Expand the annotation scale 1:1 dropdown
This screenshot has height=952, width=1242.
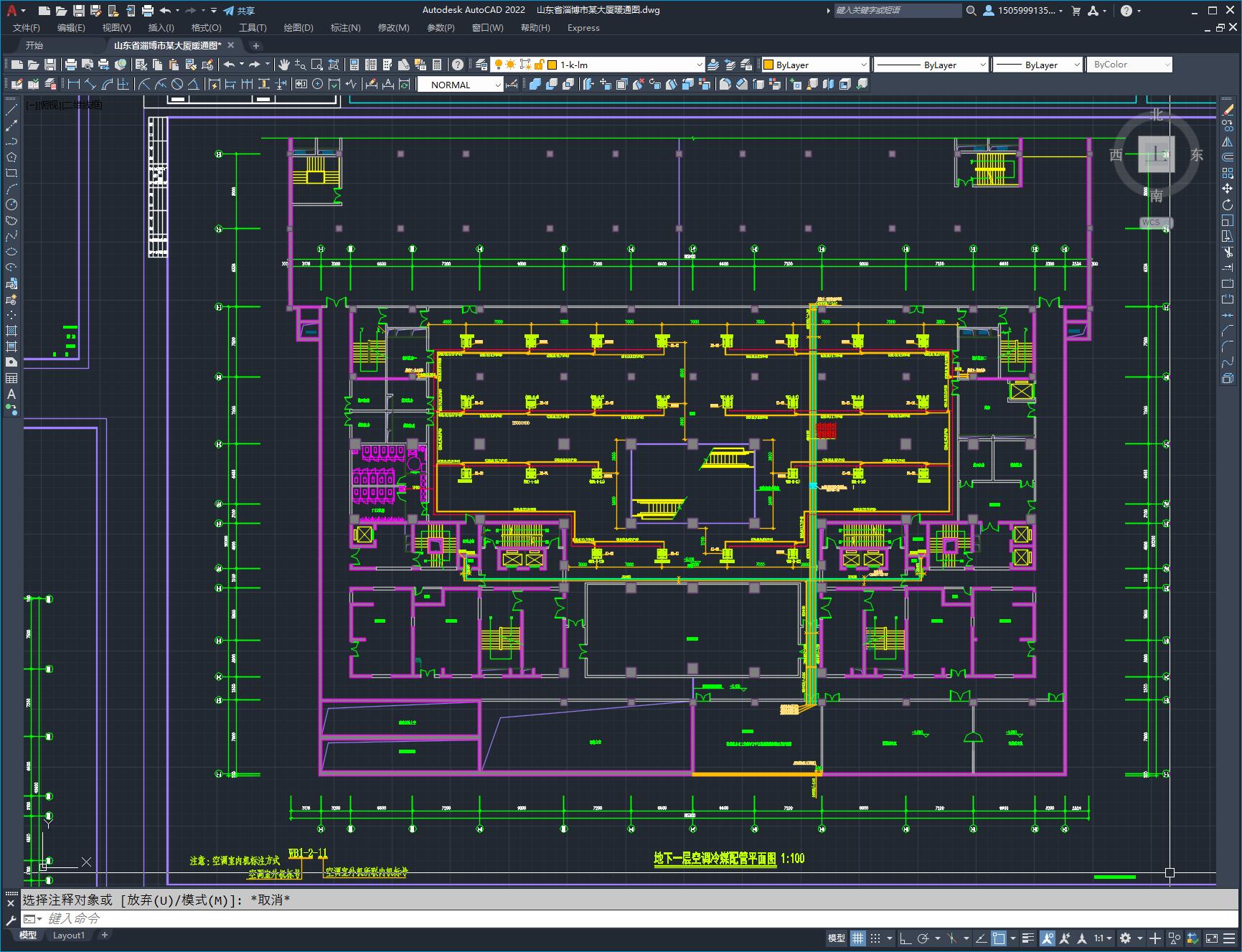pyautogui.click(x=1102, y=938)
